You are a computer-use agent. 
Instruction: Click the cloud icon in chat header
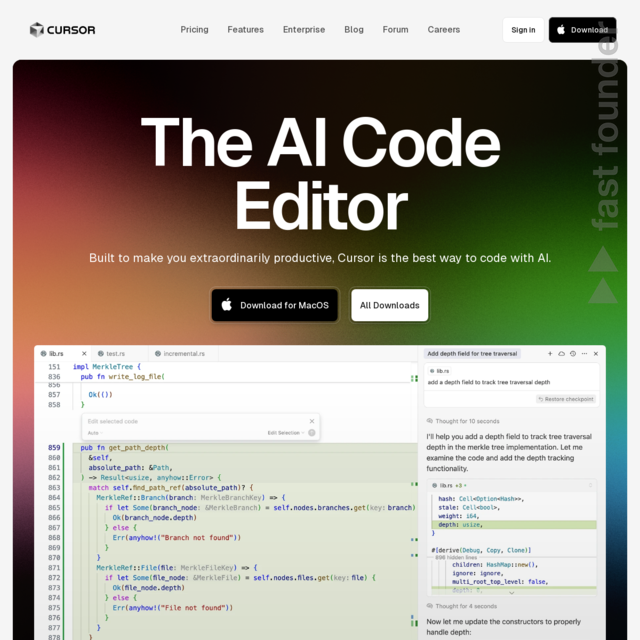562,353
